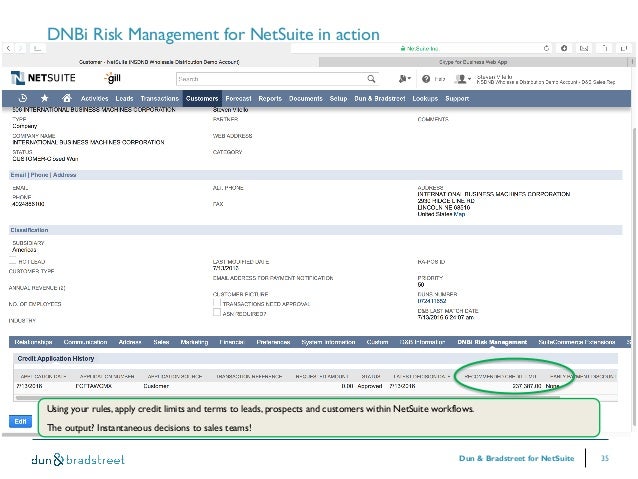638x479 pixels.
Task: Click the Classification section header
Action: [29, 230]
